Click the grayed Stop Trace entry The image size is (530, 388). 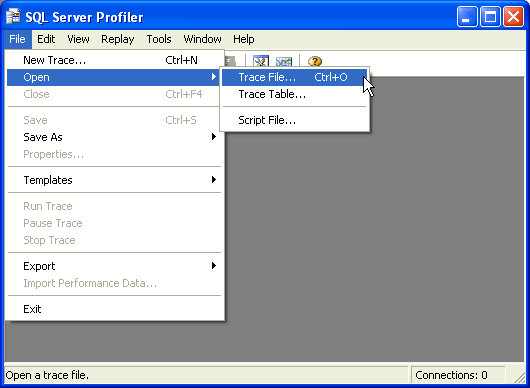click(x=115, y=240)
